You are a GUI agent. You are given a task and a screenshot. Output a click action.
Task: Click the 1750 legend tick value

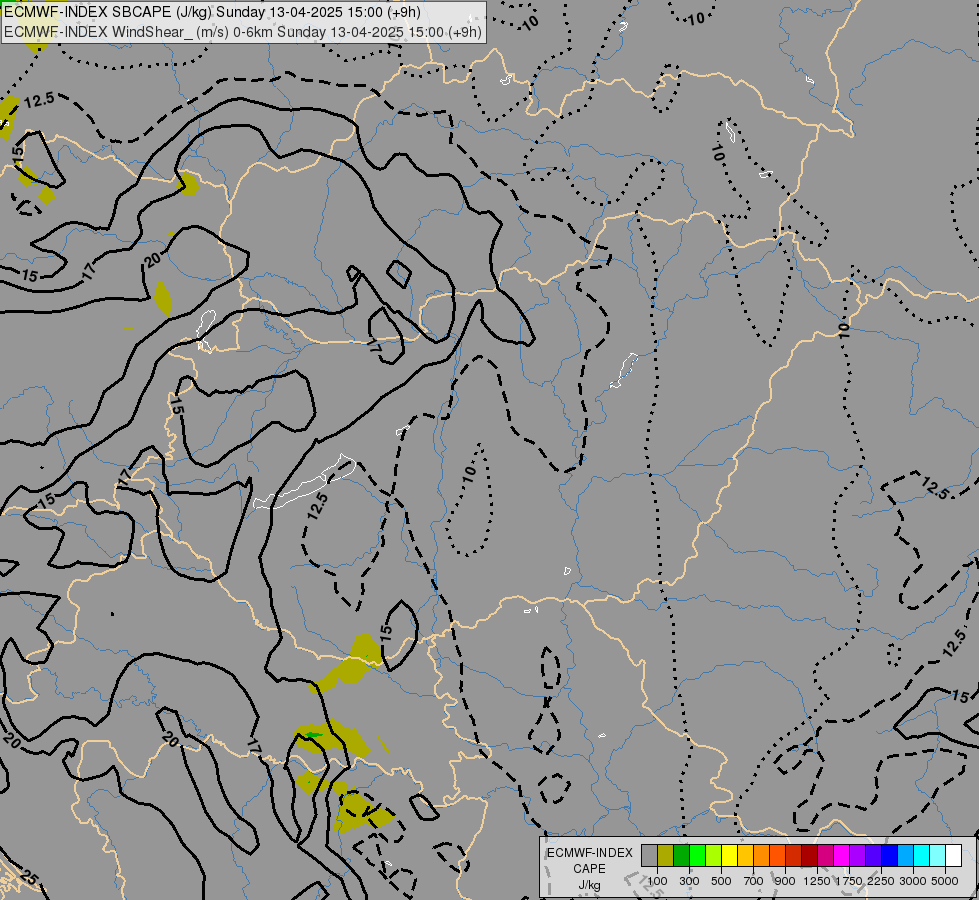pyautogui.click(x=849, y=881)
